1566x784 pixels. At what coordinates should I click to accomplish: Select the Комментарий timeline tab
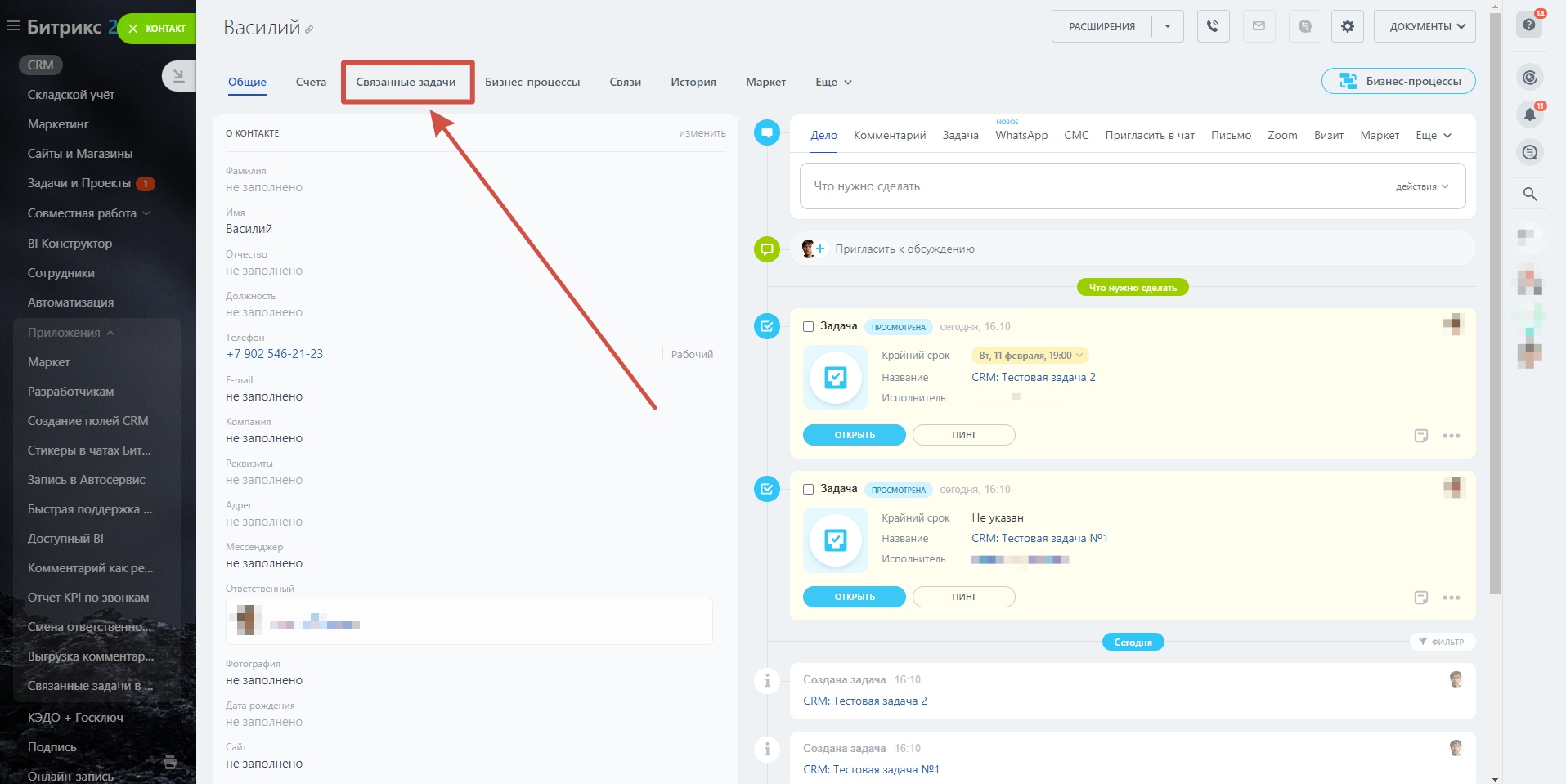click(x=890, y=135)
